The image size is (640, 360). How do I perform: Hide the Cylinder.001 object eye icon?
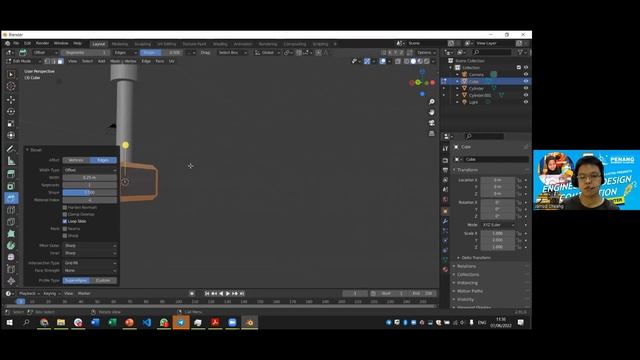(x=526, y=95)
